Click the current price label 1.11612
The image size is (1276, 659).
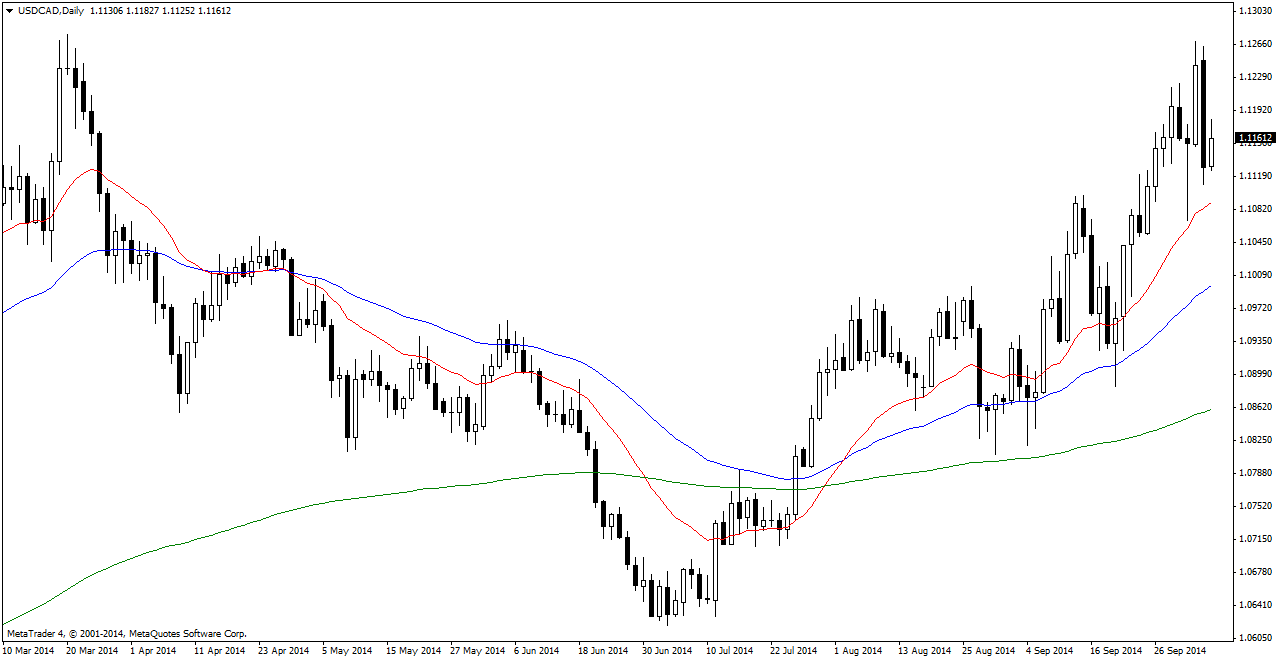1254,138
